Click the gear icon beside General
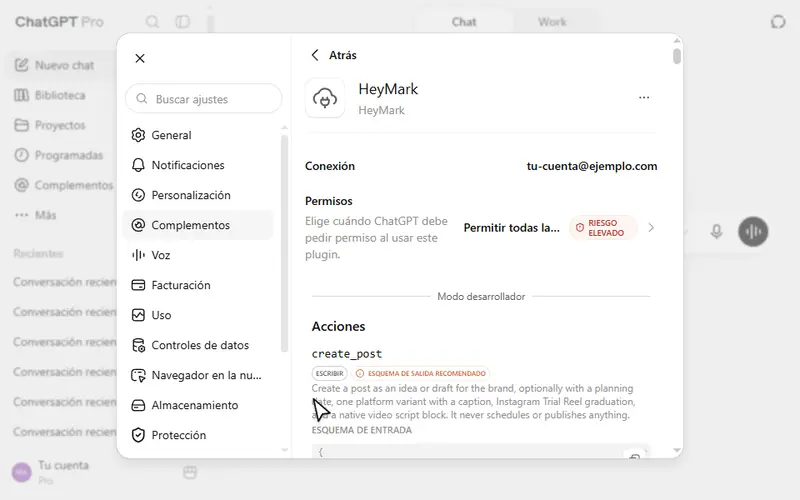The width and height of the screenshot is (800, 500). pos(138,135)
